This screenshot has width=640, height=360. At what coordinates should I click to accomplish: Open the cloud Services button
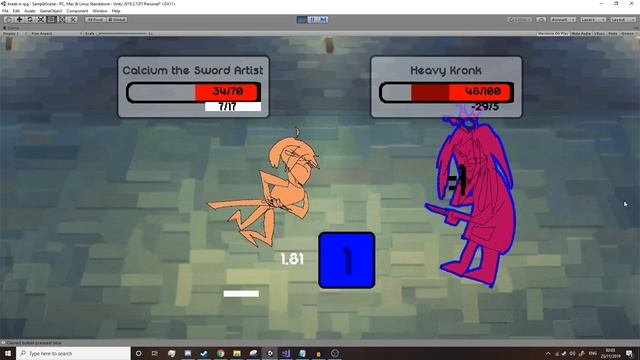pos(541,20)
